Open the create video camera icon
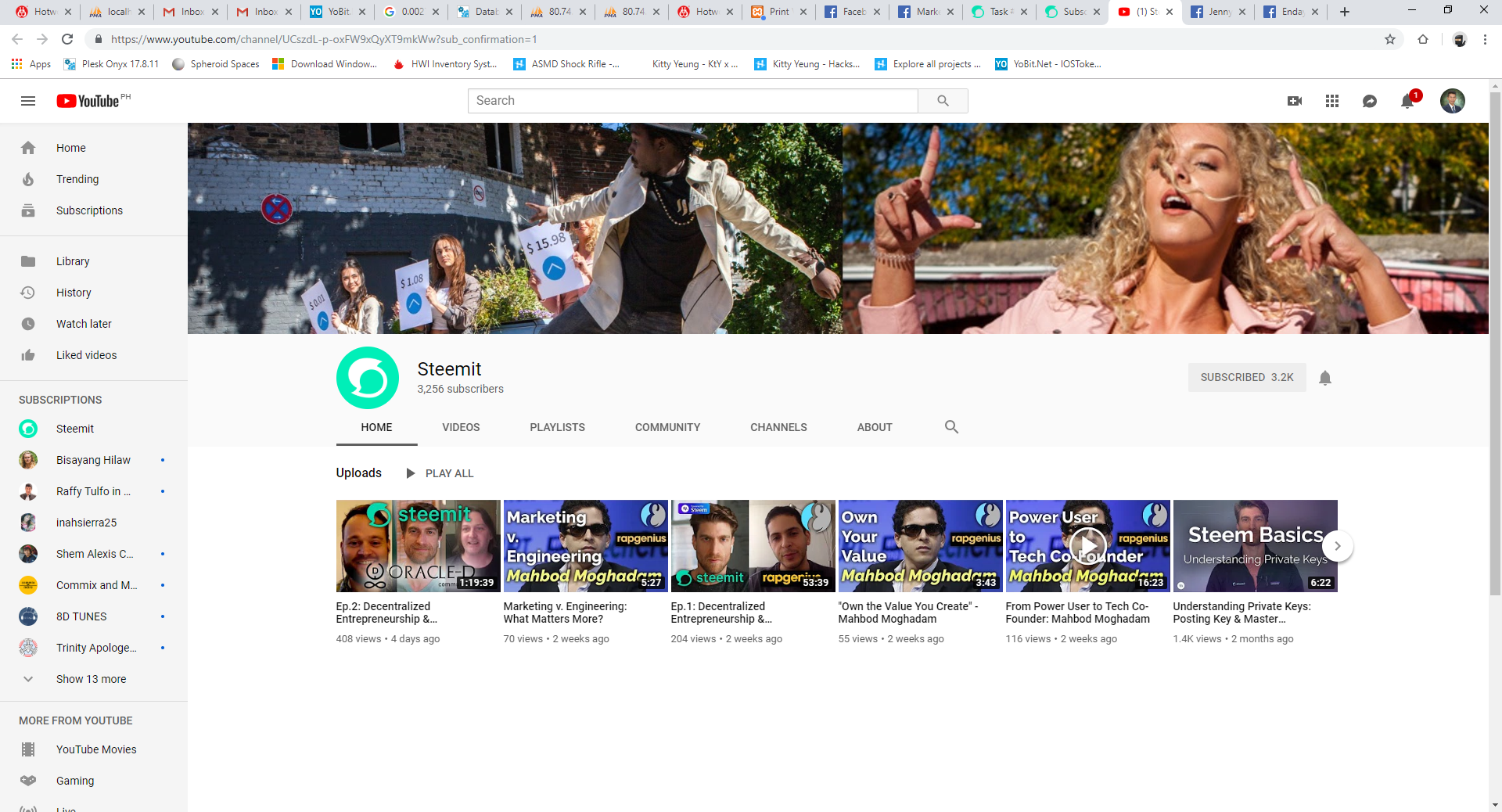The height and width of the screenshot is (812, 1502). (x=1295, y=101)
